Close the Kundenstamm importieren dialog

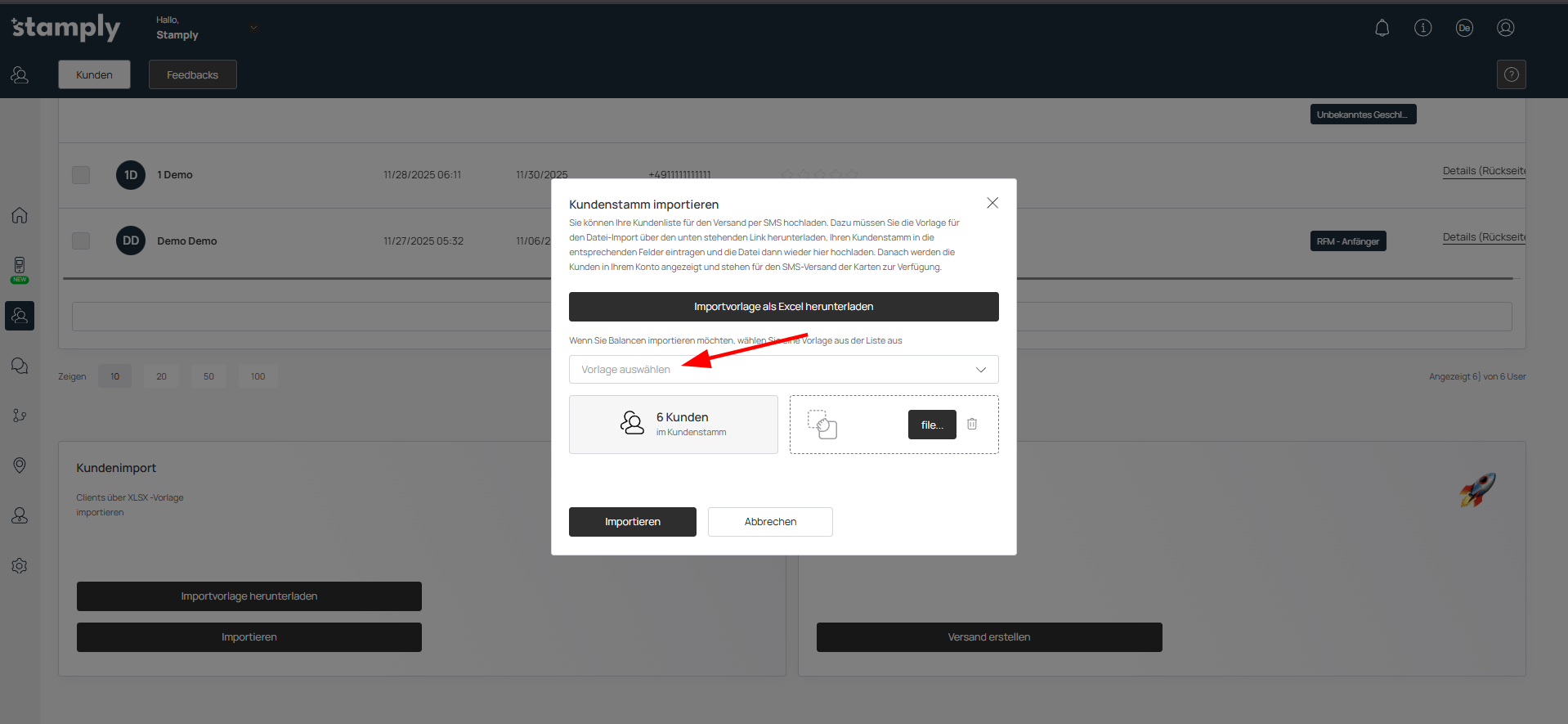pos(992,203)
